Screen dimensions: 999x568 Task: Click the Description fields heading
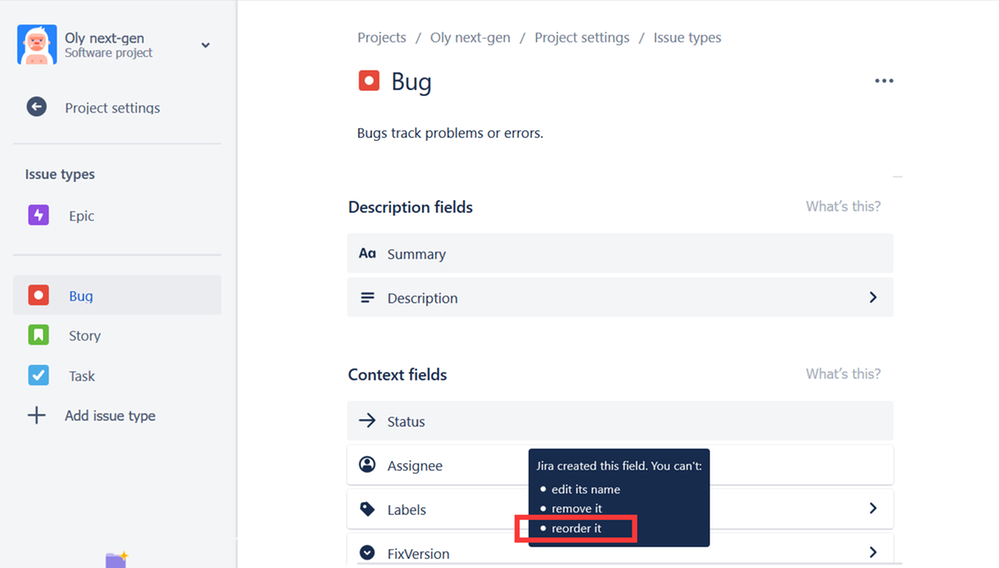(410, 207)
